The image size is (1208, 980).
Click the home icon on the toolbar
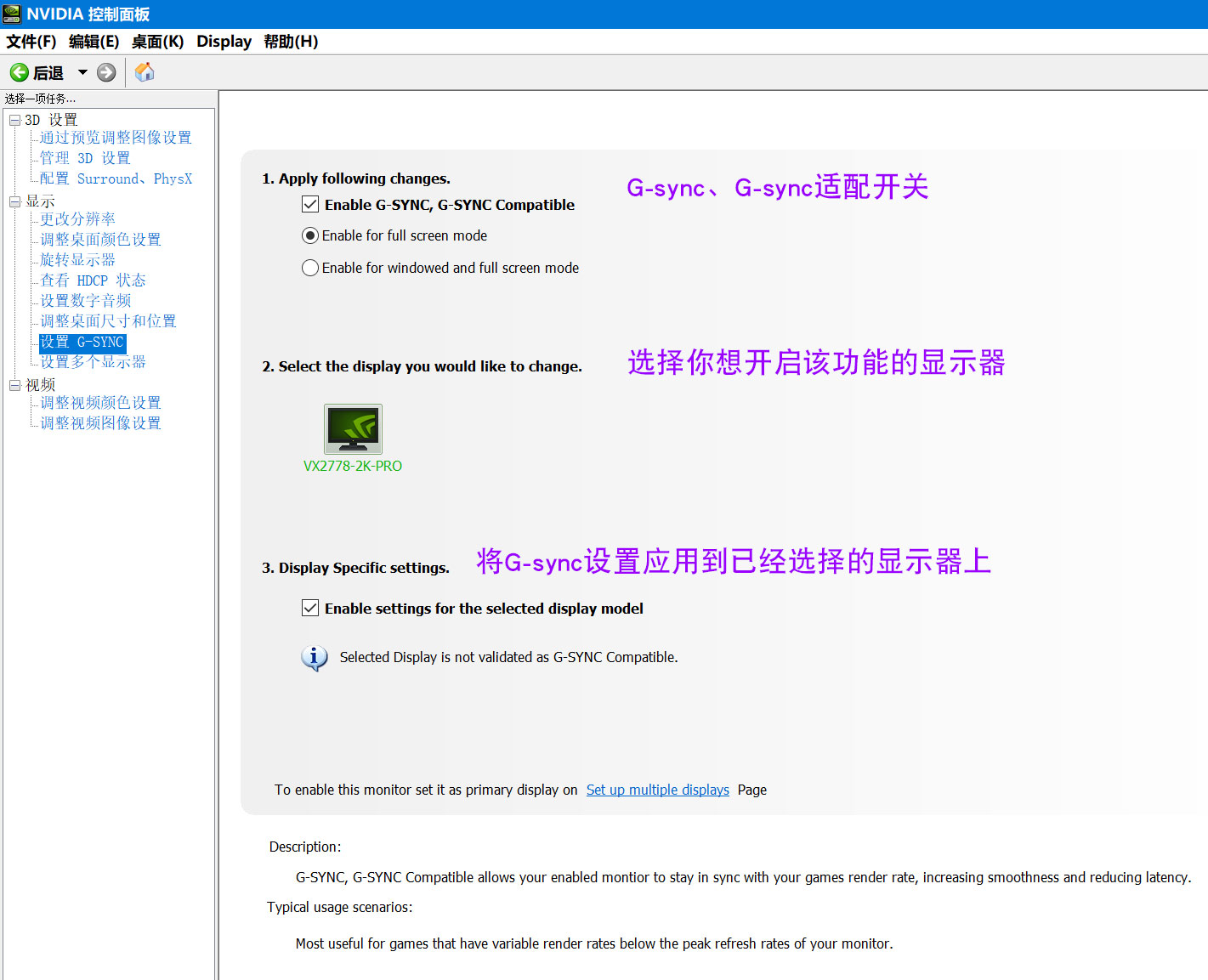click(145, 72)
